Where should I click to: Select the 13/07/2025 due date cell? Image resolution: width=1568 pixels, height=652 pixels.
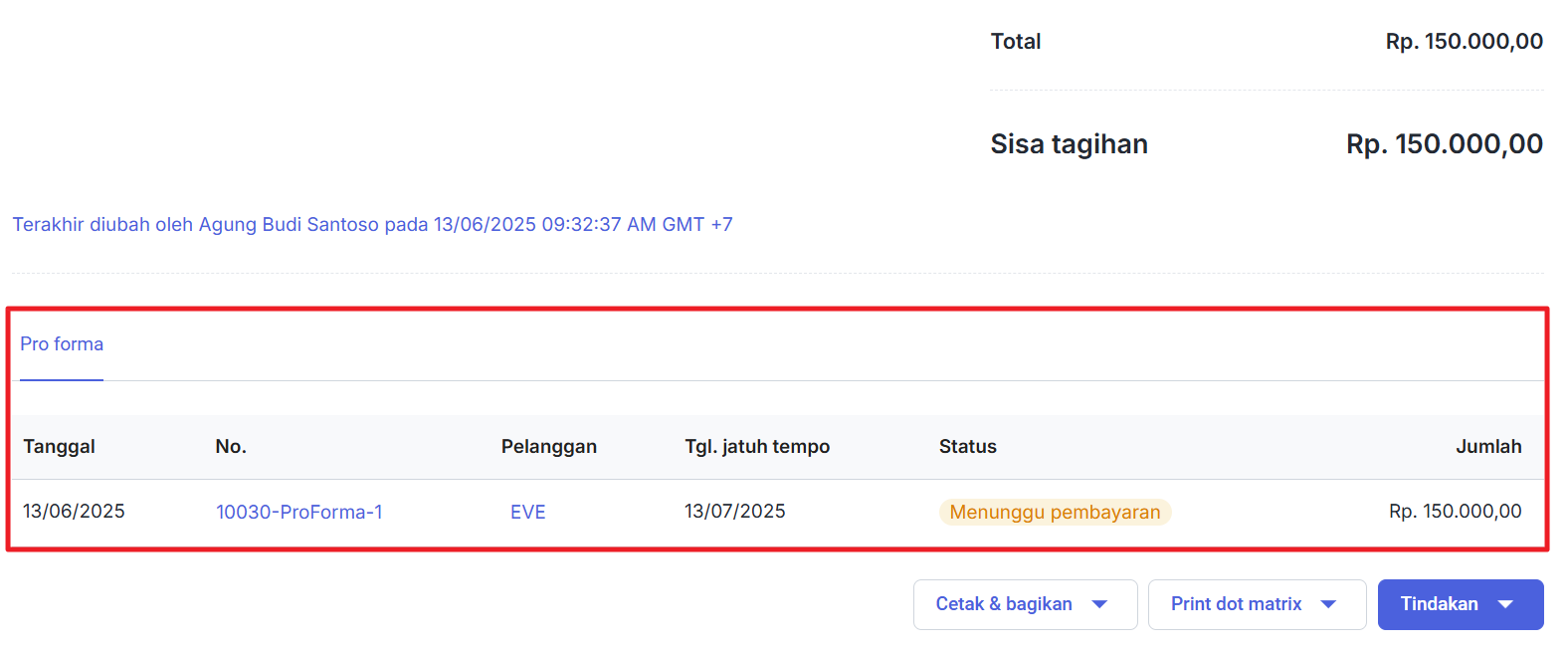[735, 512]
